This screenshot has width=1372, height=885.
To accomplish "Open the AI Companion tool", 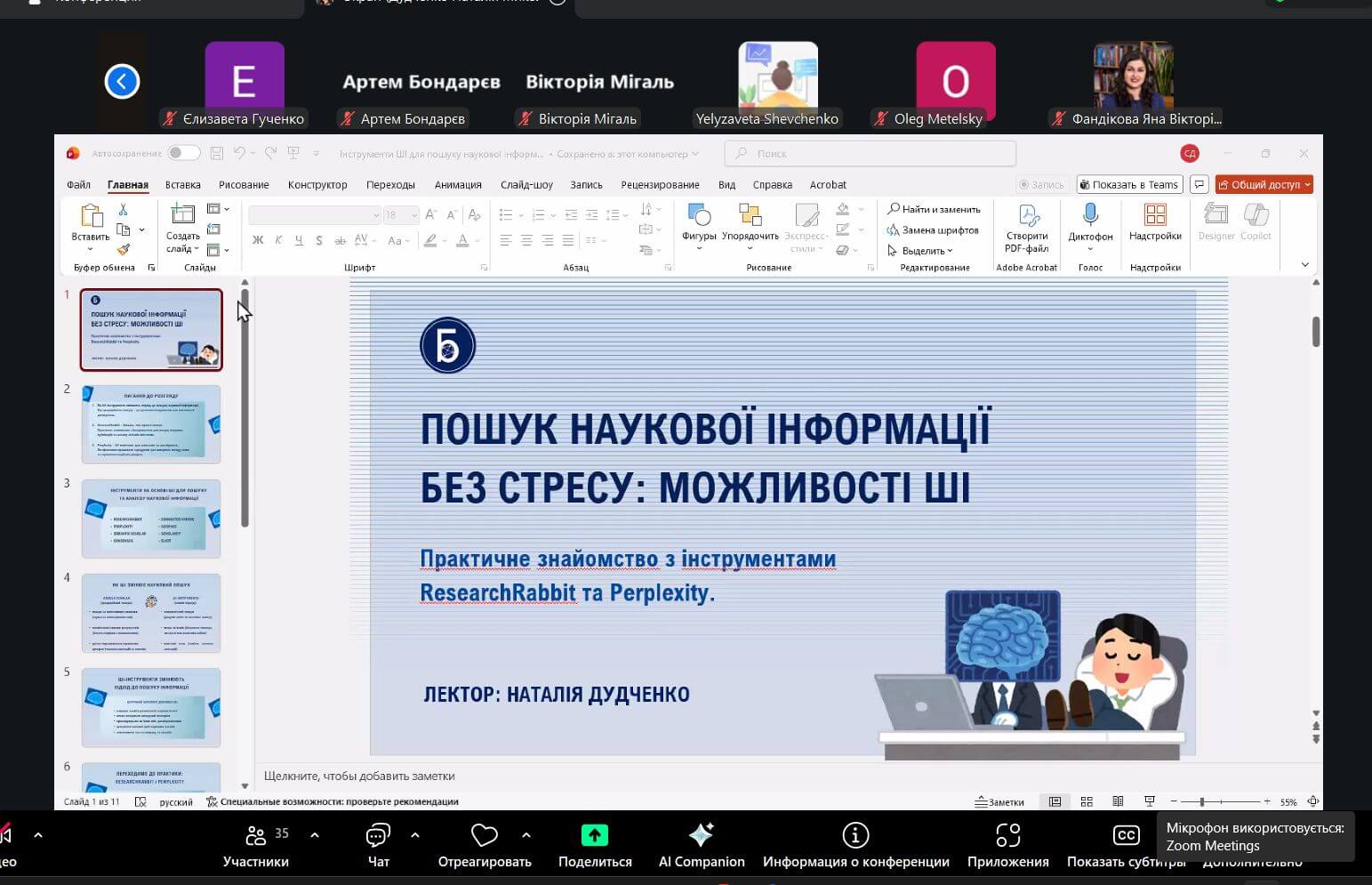I will [x=701, y=836].
